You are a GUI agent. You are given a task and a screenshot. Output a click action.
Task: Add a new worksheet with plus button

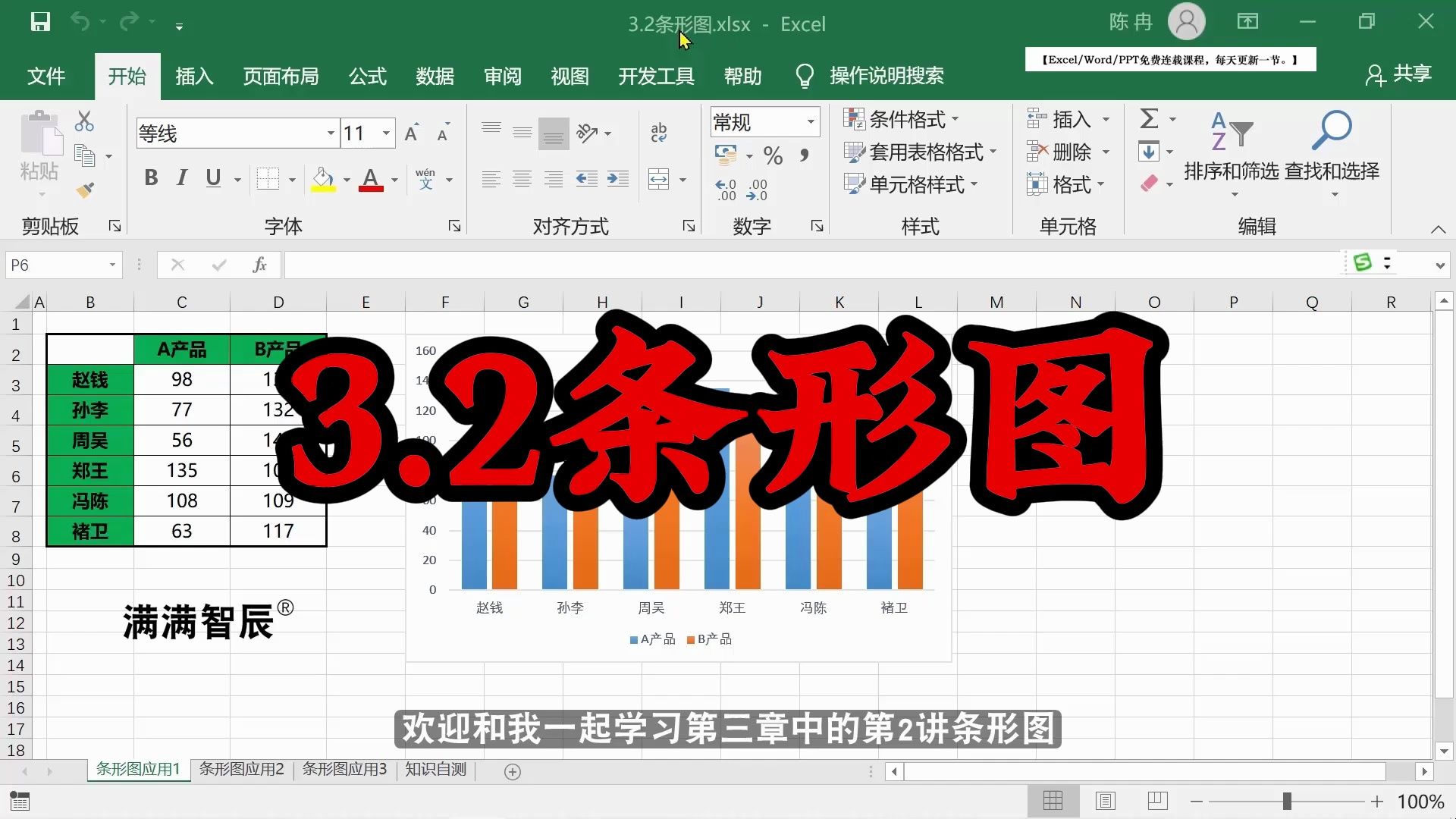tap(512, 771)
